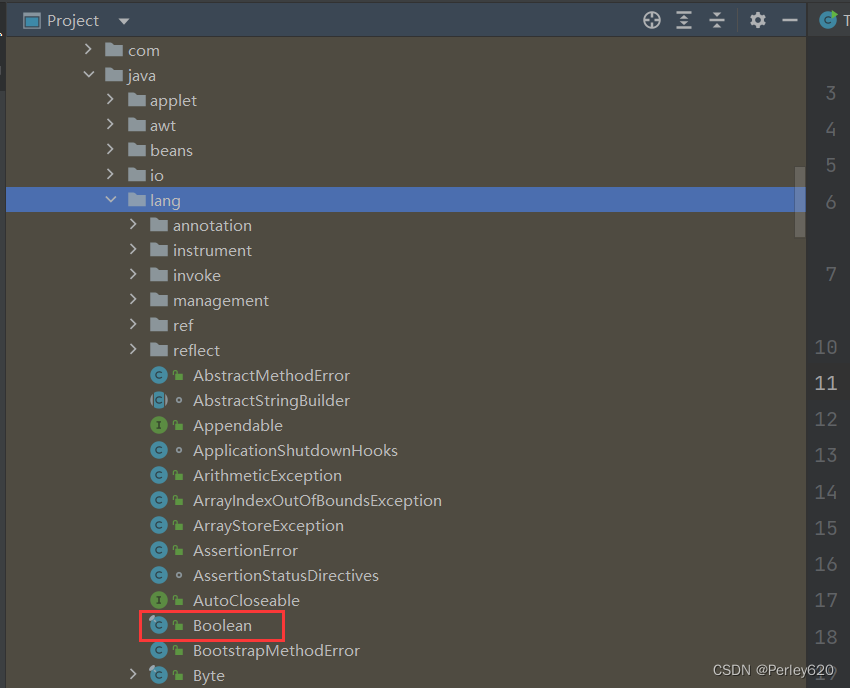Select ArrayIndexOutOfBoundsException in the tree

pos(318,500)
